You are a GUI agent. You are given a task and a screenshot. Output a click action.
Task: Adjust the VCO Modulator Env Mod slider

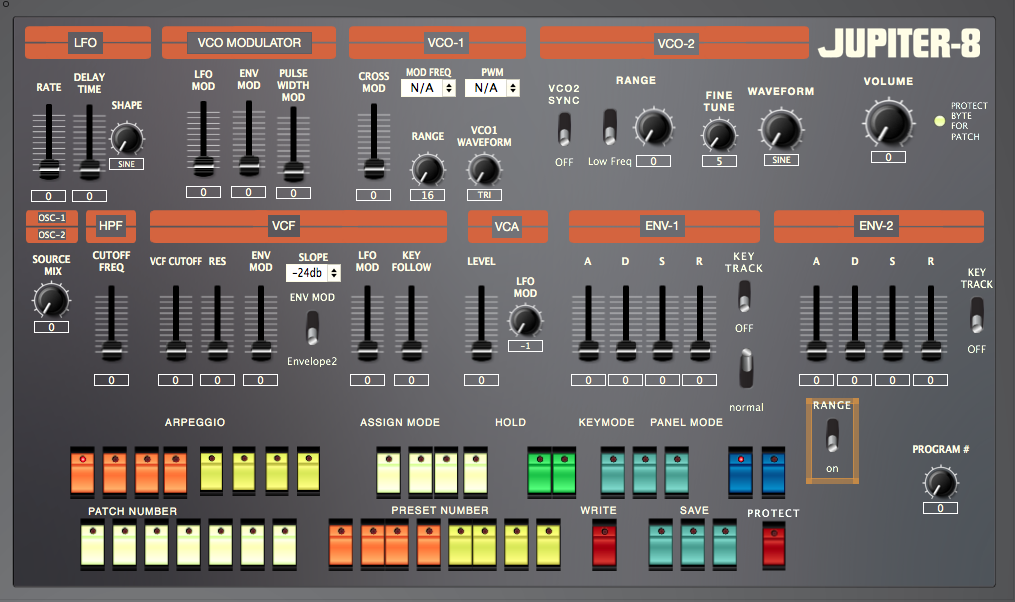(249, 166)
